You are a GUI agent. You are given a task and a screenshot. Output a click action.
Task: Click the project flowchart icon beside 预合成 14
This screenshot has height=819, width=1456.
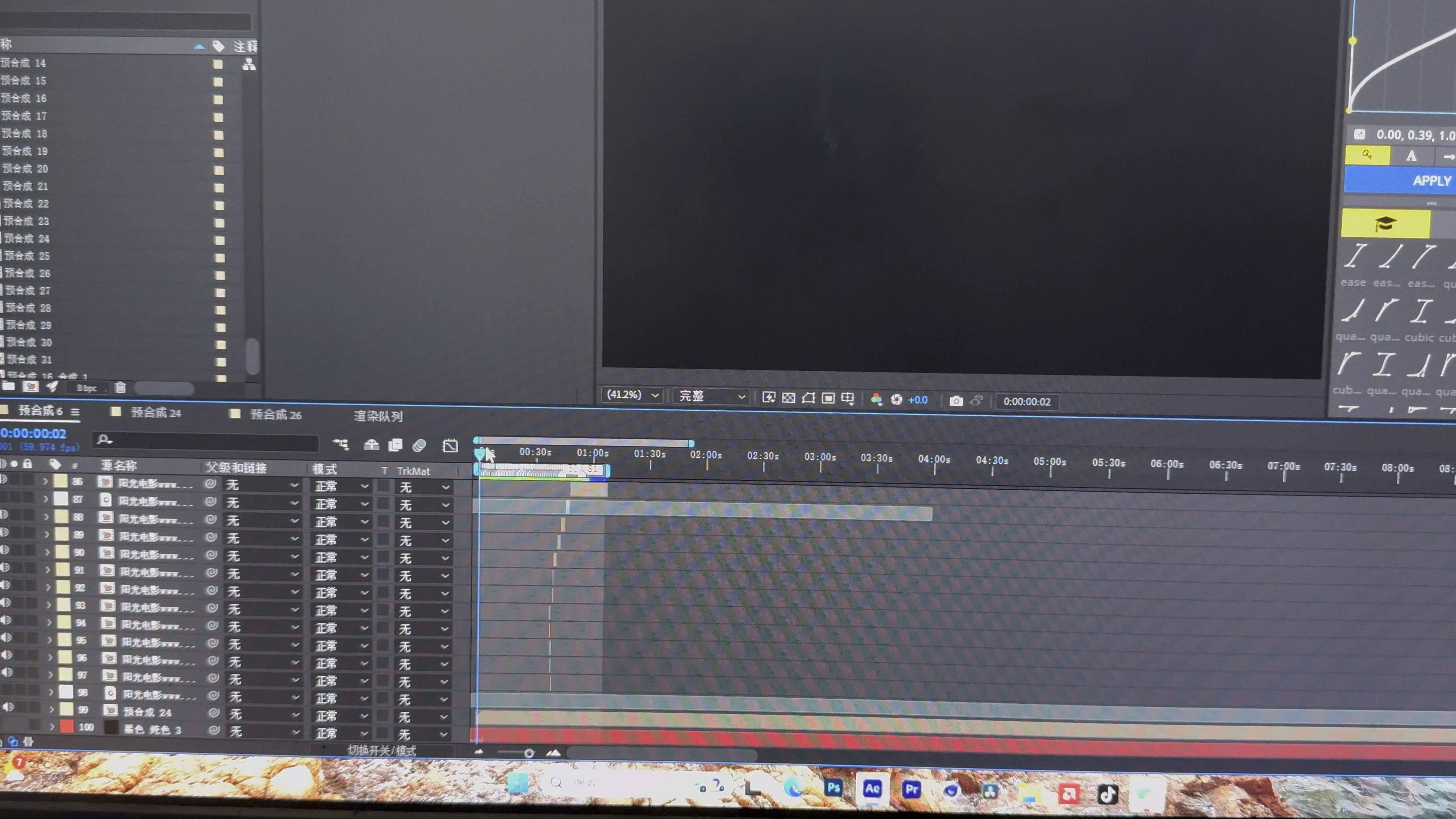click(x=249, y=64)
